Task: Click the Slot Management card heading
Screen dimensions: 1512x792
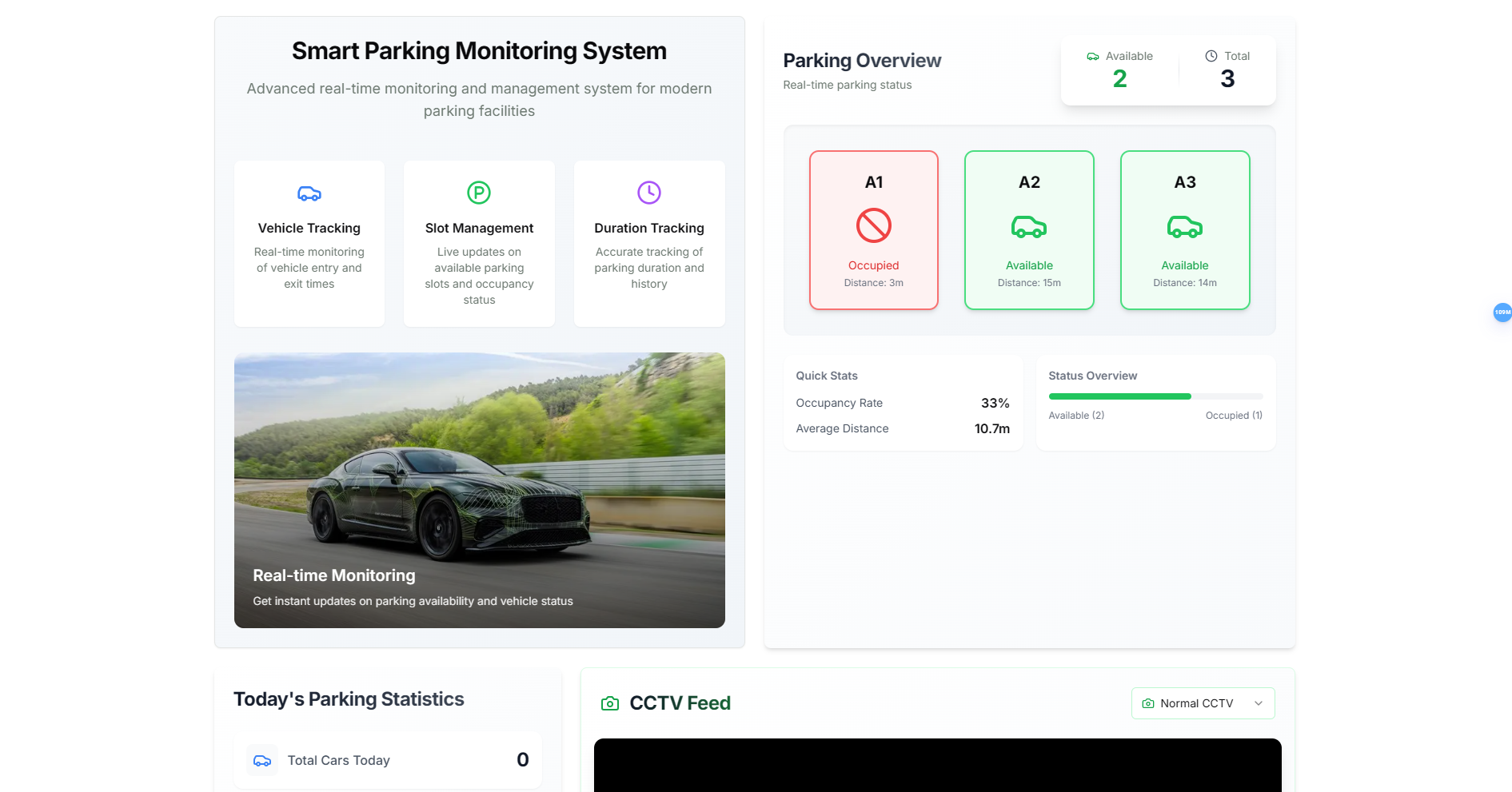Action: click(479, 229)
